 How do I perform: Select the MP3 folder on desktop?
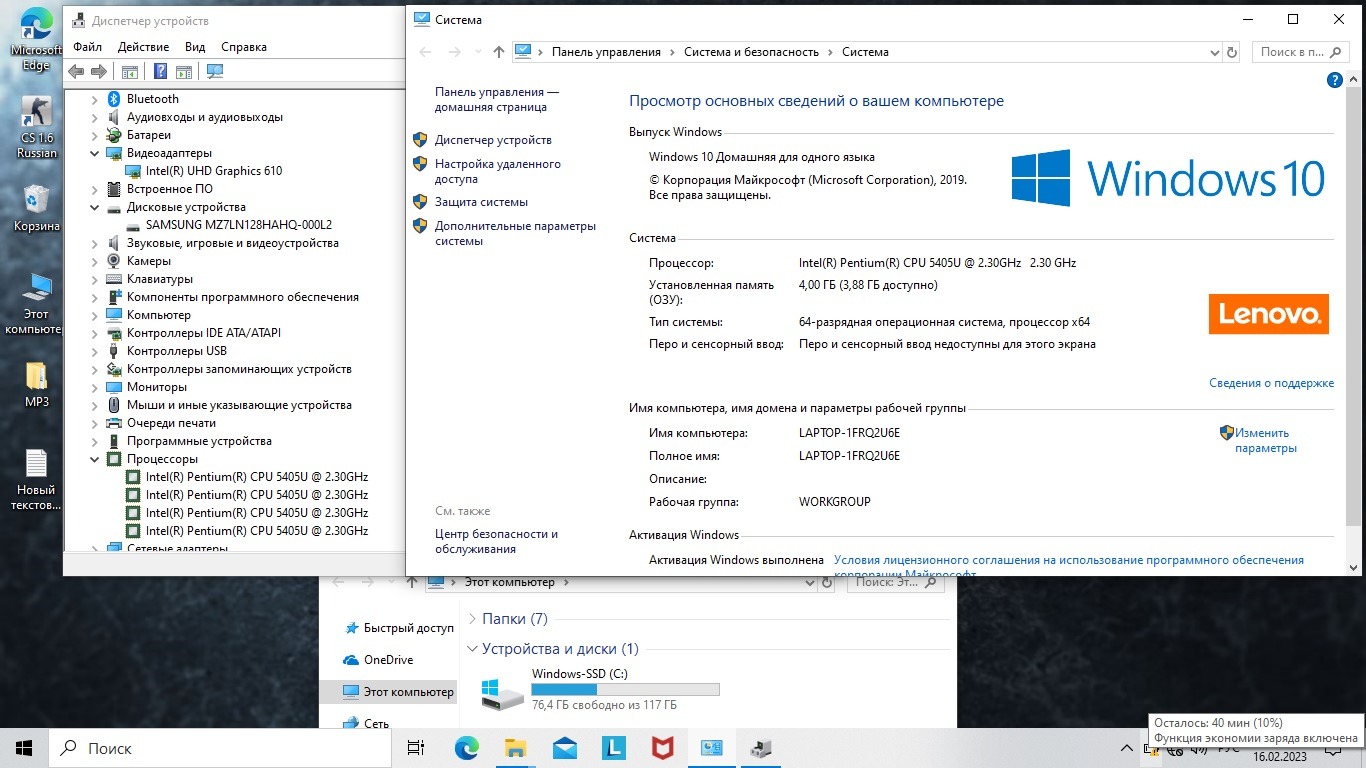[x=36, y=385]
